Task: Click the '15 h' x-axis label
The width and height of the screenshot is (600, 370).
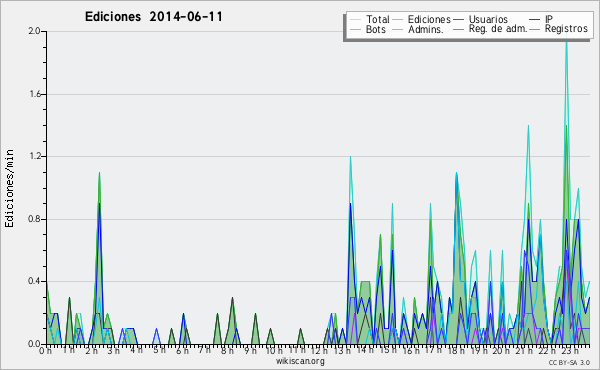Action: (x=388, y=350)
